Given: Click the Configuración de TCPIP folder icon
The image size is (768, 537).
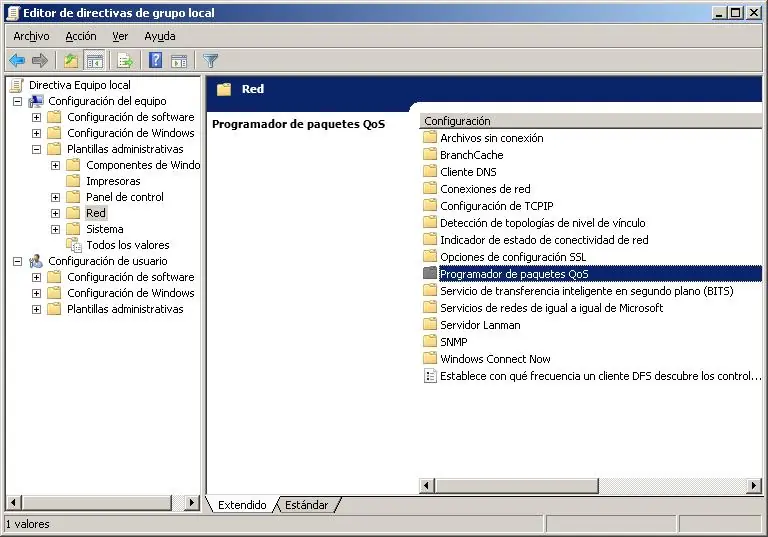Looking at the screenshot, I should pyautogui.click(x=430, y=206).
